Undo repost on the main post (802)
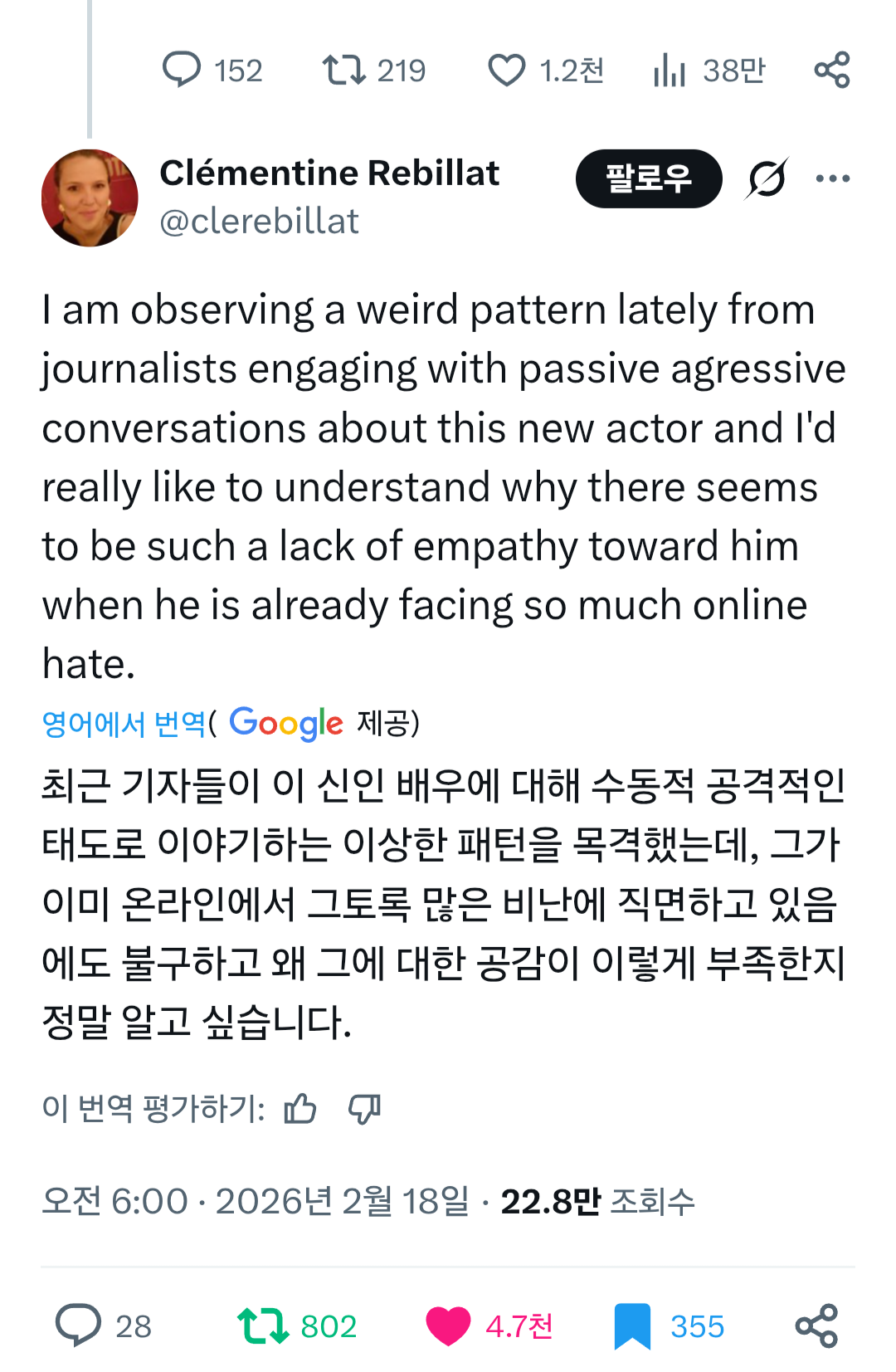The image size is (896, 1372). click(x=263, y=1326)
